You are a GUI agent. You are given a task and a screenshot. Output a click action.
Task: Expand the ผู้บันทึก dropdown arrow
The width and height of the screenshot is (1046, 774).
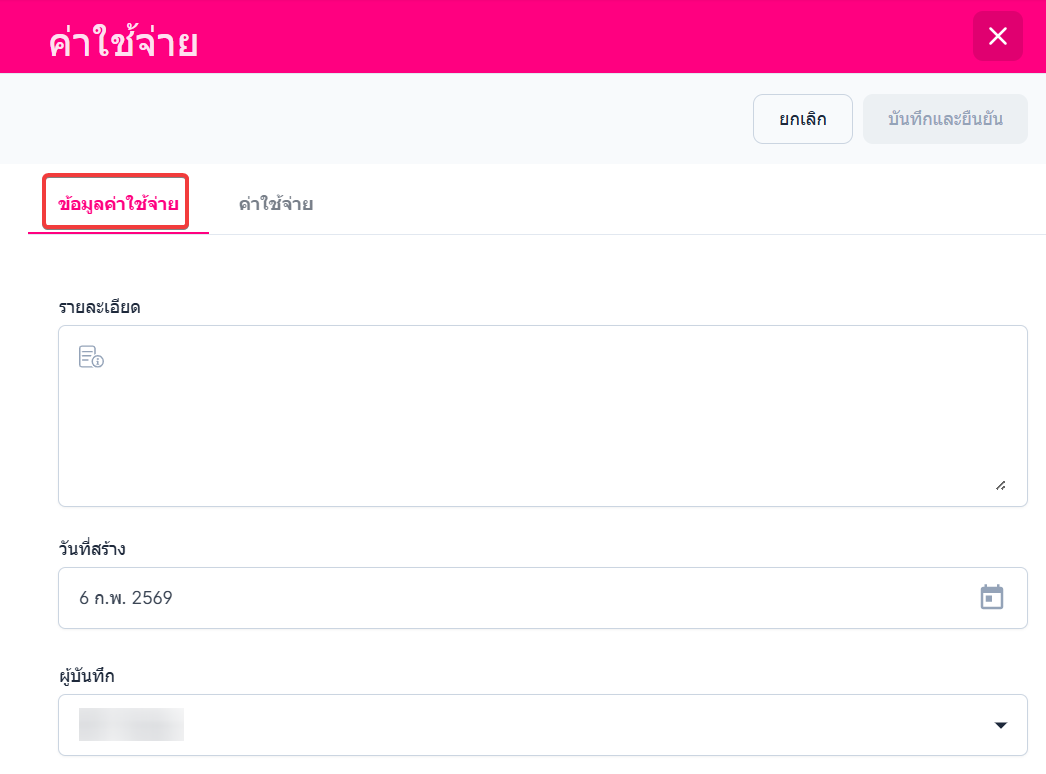point(1000,725)
